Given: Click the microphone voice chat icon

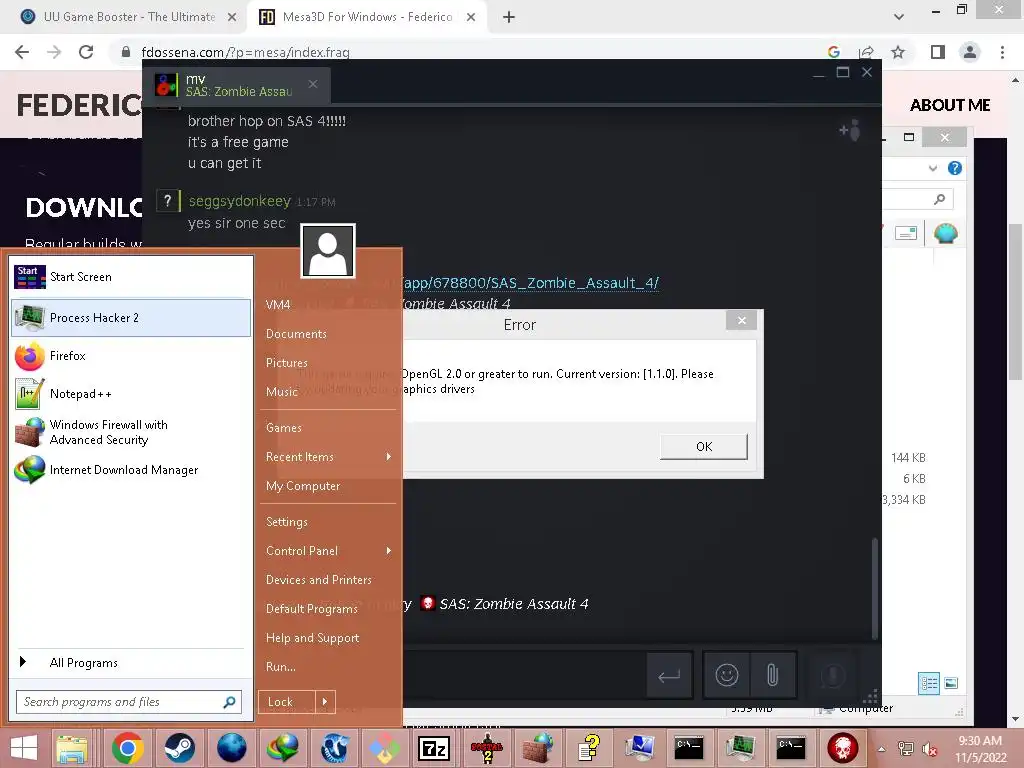Looking at the screenshot, I should click(x=833, y=675).
